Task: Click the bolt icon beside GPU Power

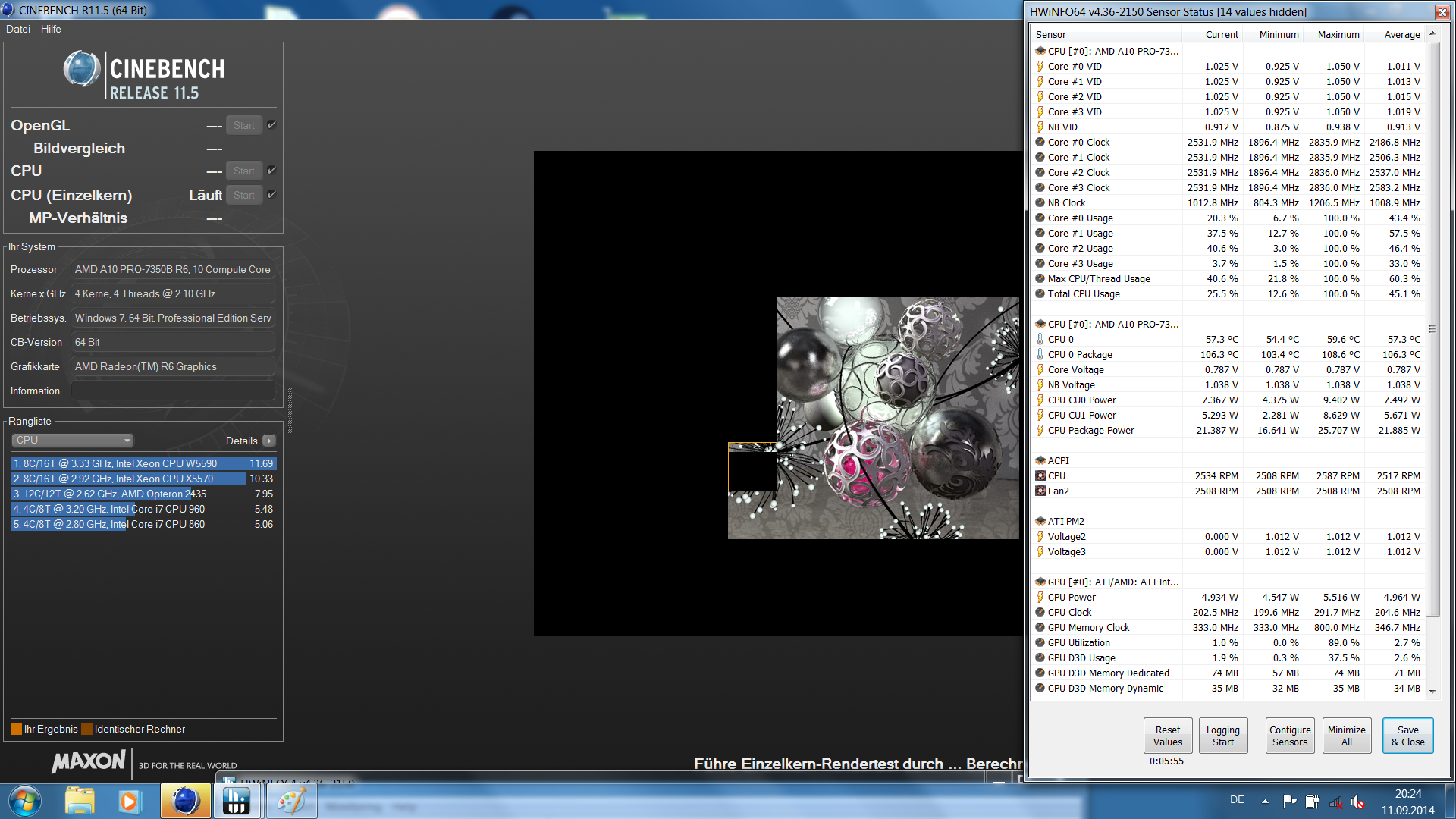Action: pyautogui.click(x=1040, y=598)
